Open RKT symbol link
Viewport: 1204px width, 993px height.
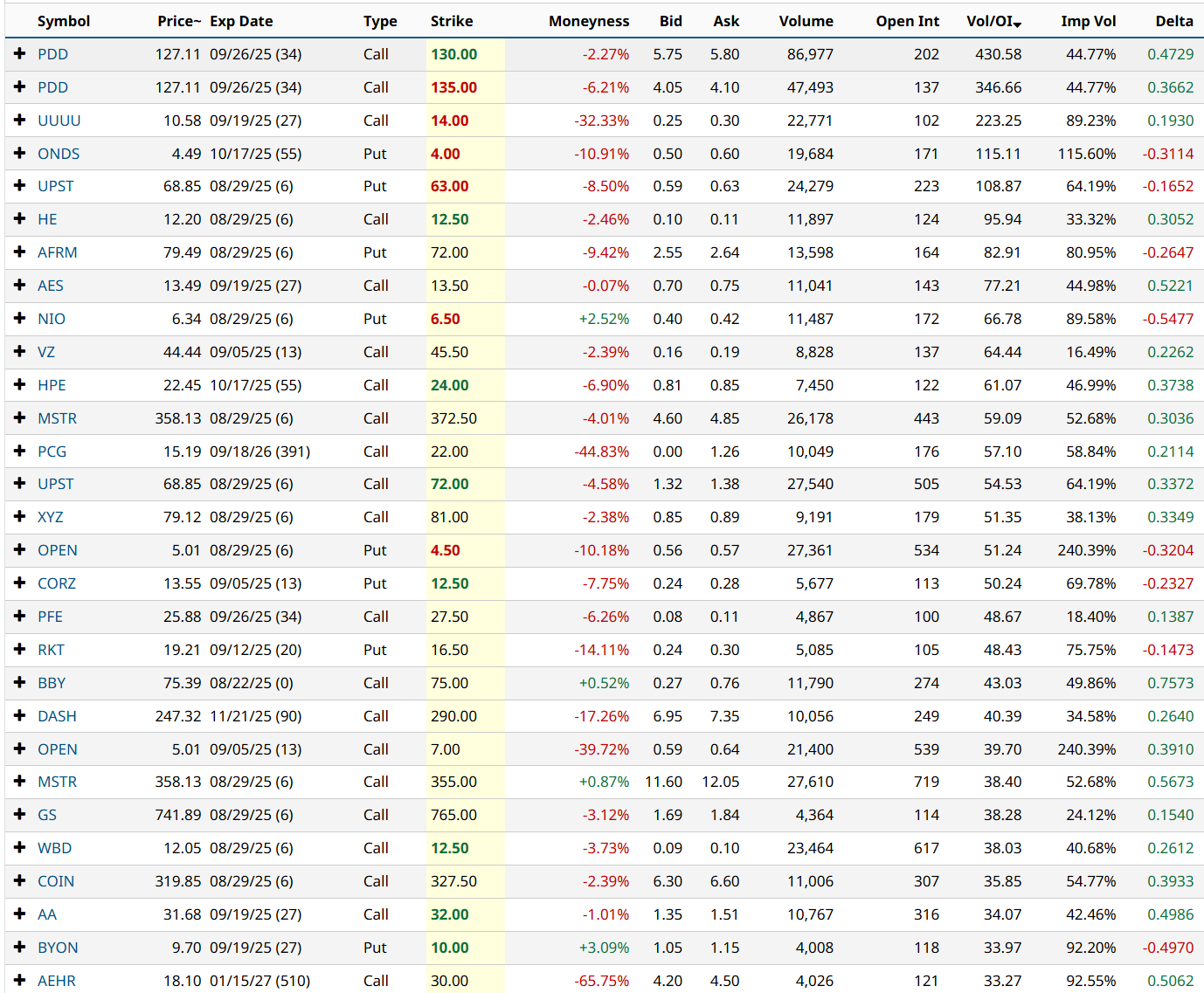[x=52, y=650]
